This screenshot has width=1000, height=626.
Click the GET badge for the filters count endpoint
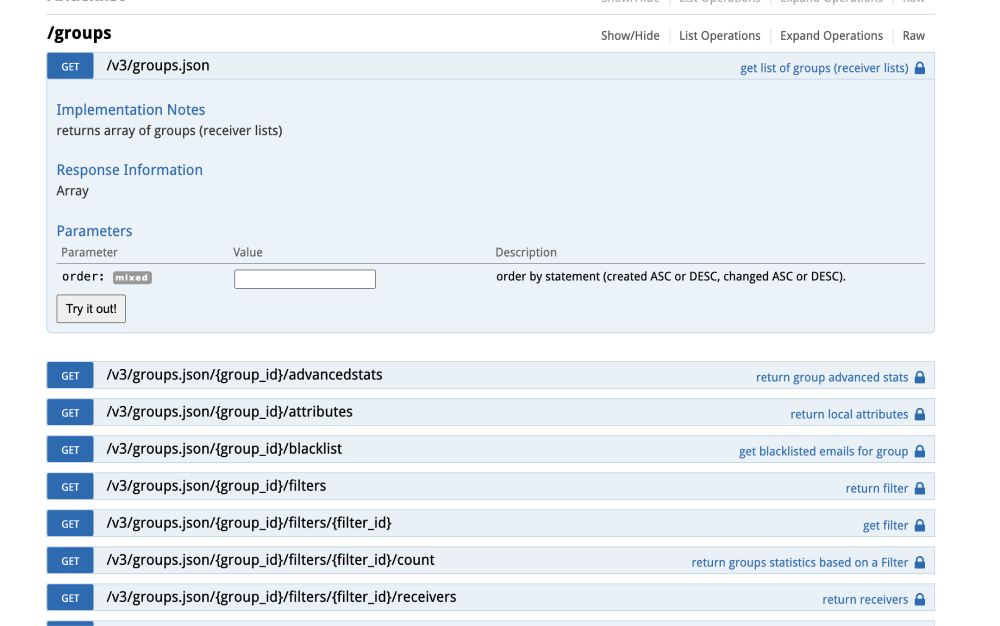69,560
